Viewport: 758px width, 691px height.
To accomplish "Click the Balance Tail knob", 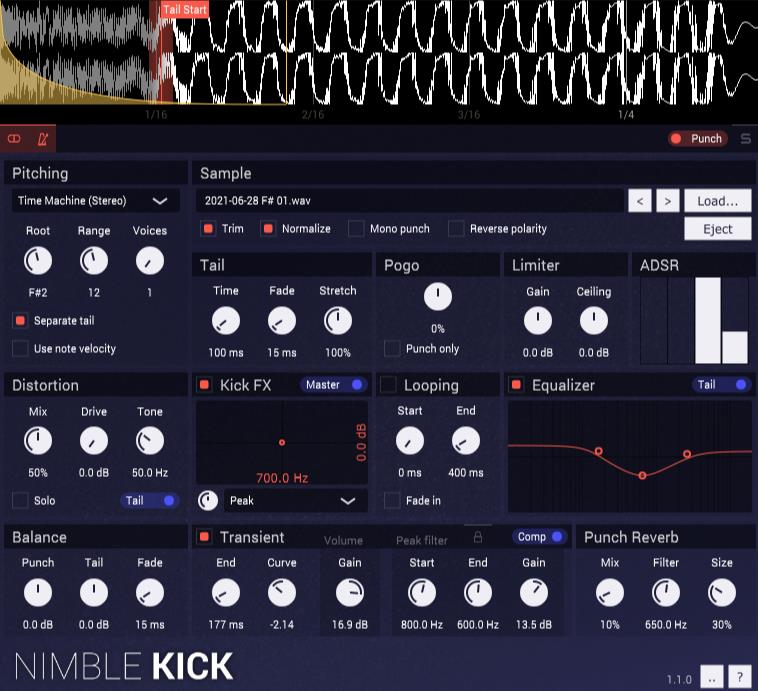I will point(94,593).
